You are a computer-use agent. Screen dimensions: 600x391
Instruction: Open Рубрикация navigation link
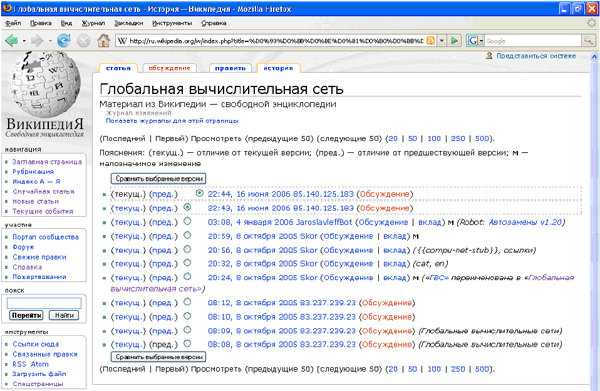point(33,172)
